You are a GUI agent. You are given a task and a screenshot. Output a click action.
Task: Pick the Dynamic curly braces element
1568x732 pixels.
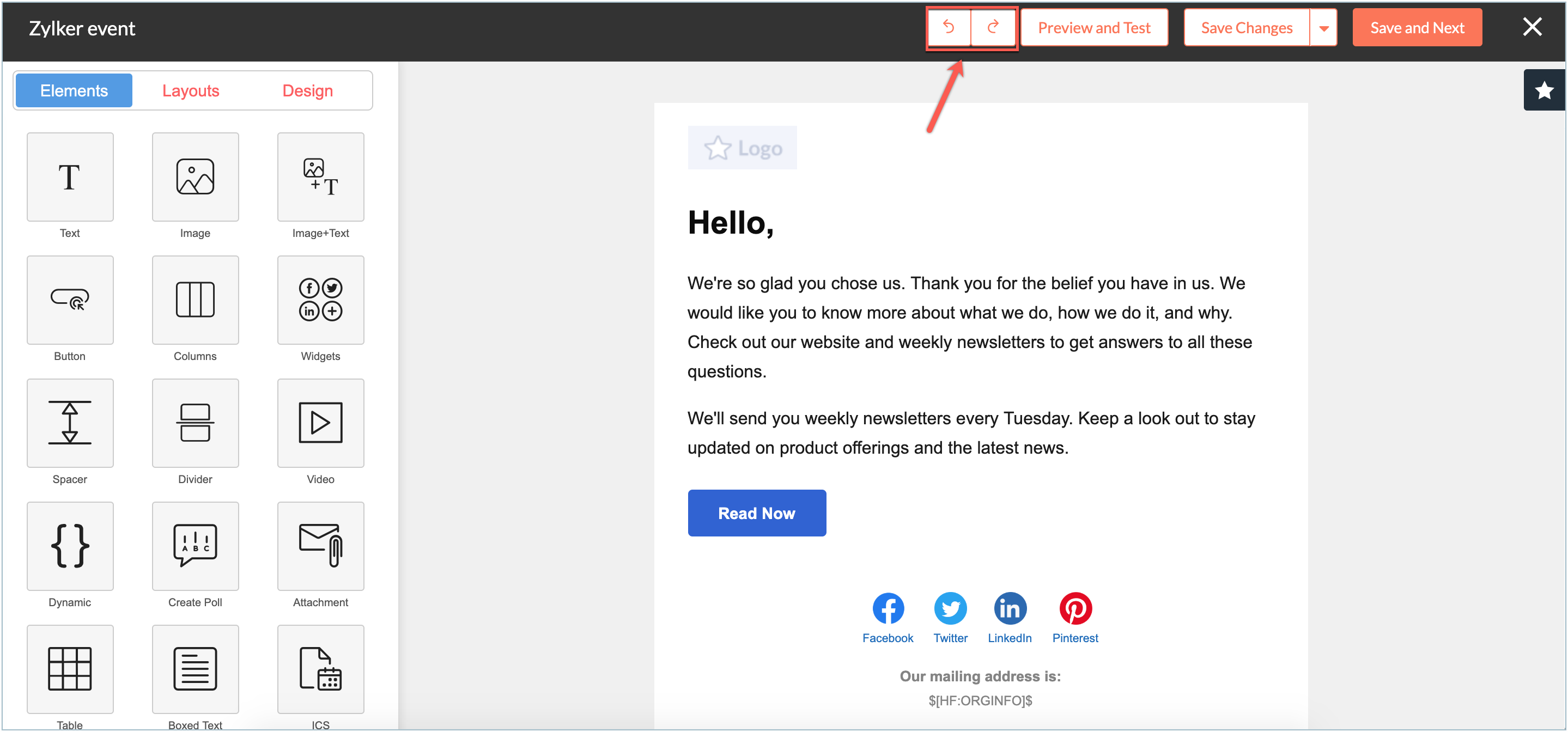70,546
